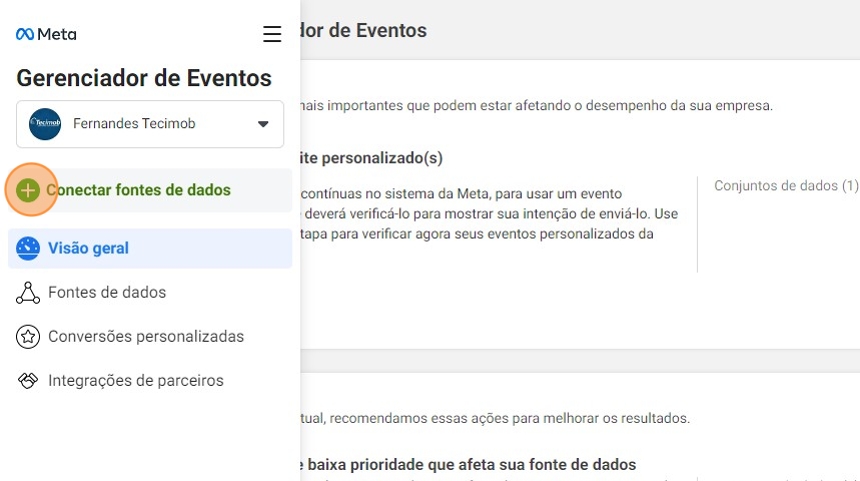Click the Conjuntos de dados (1) text
Screen dimensions: 860x481
(x=786, y=186)
